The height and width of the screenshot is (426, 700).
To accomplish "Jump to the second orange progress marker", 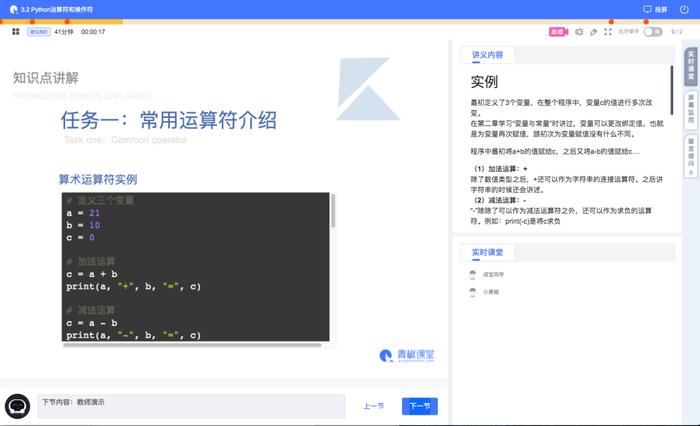I will click(x=32, y=21).
